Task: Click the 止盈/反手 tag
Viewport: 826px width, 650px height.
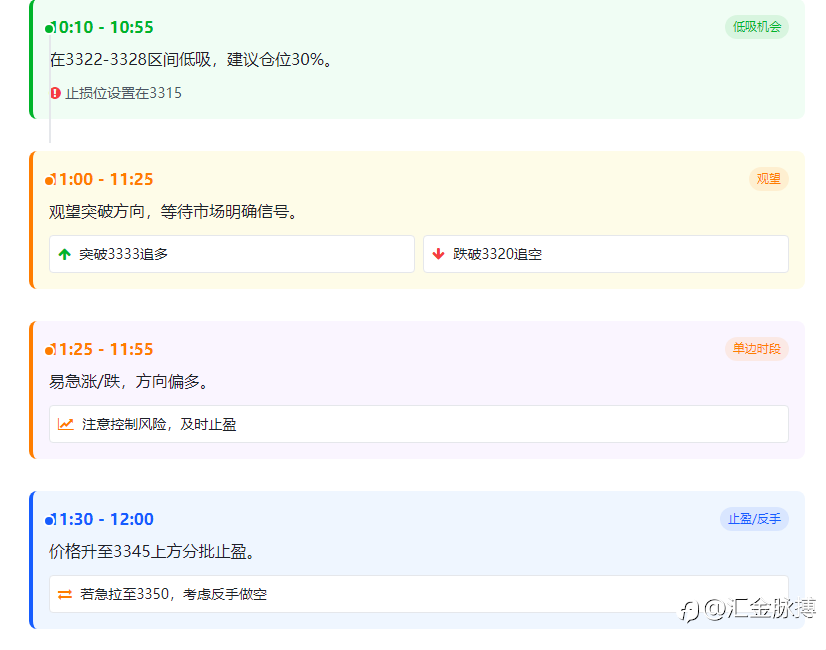Action: tap(754, 519)
